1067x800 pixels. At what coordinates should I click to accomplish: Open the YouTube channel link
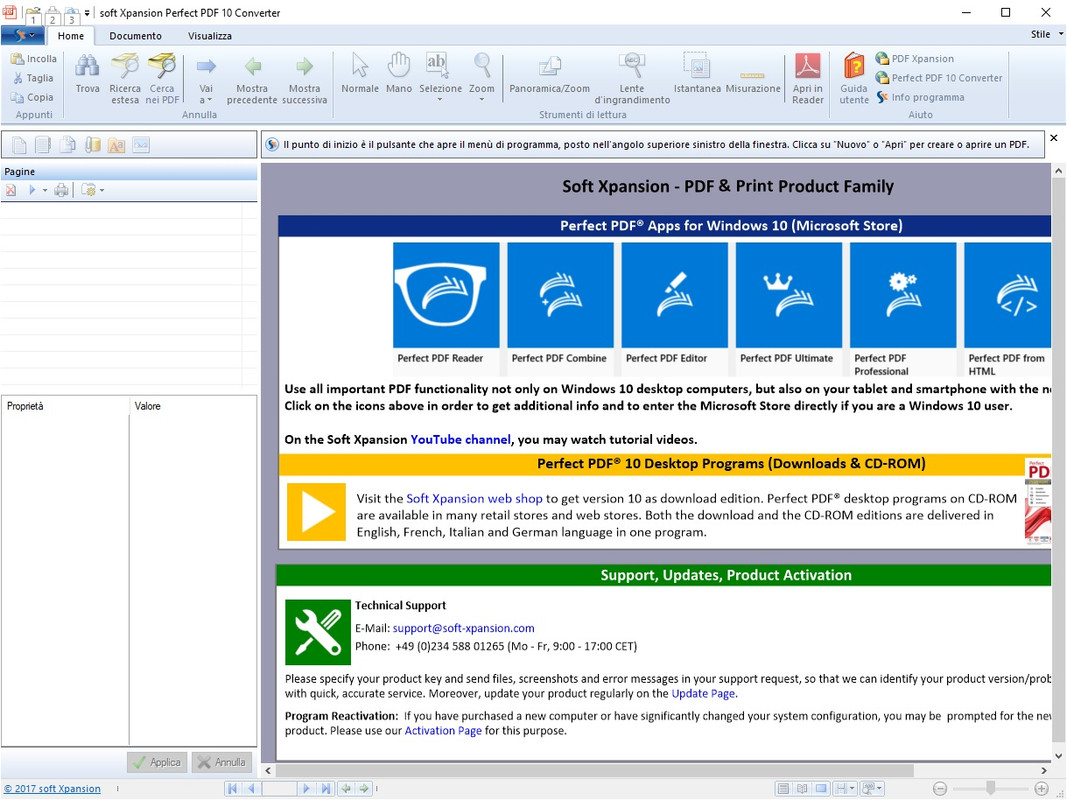click(x=460, y=439)
